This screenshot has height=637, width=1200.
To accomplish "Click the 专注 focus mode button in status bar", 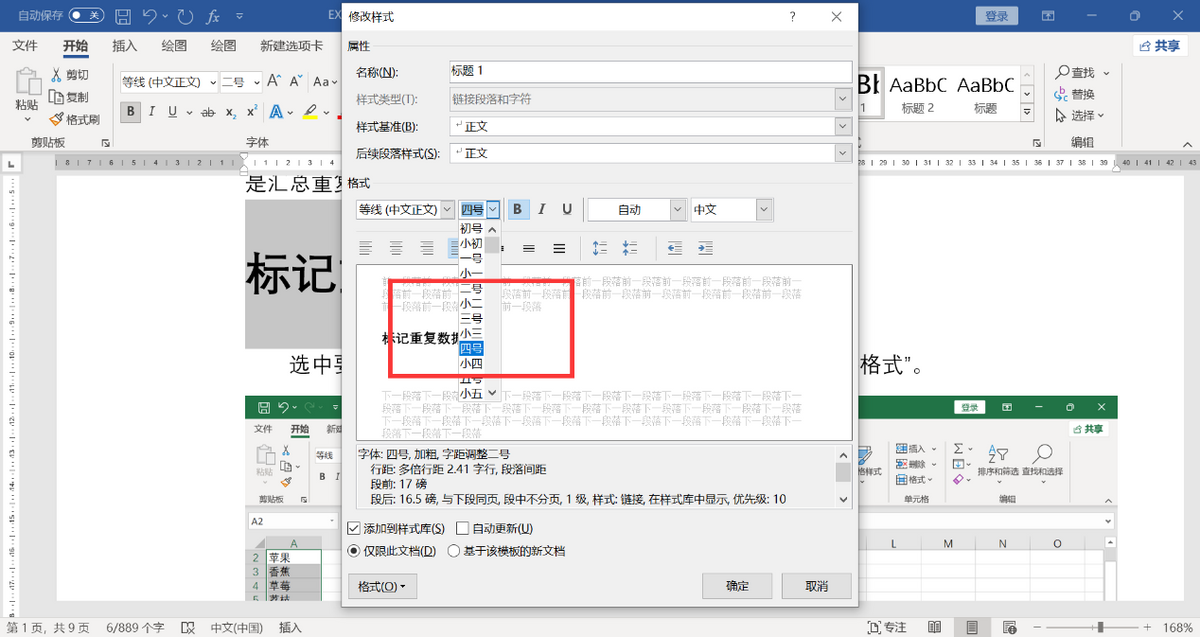I will 886,628.
